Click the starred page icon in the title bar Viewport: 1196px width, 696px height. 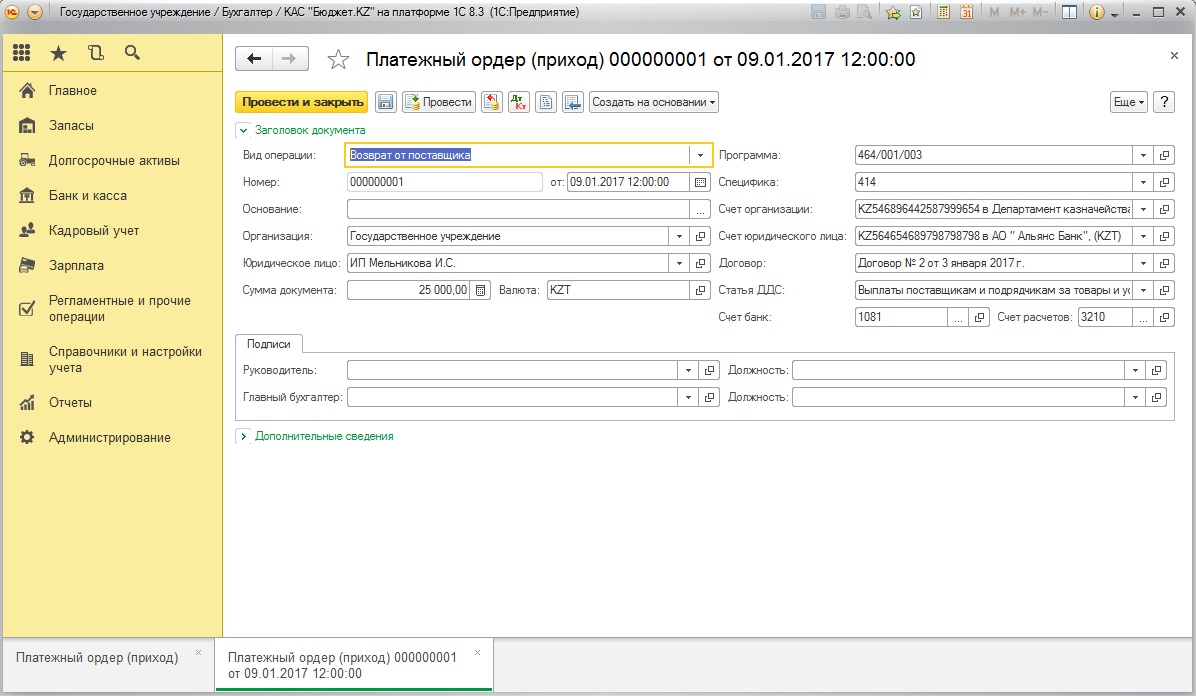click(x=915, y=12)
